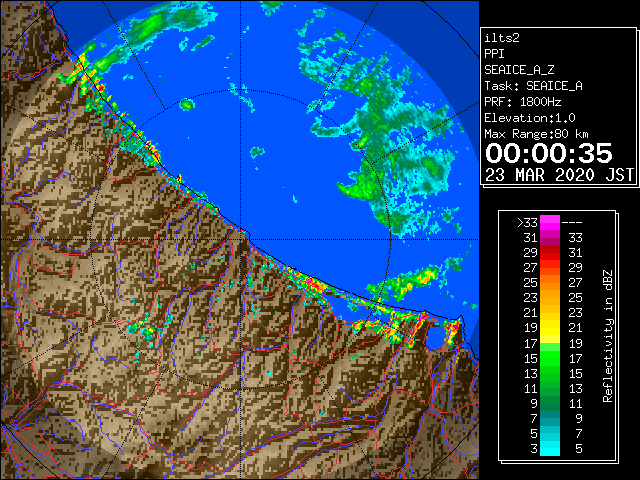The image size is (640, 480).
Task: Click the red 29-31 dBZ legend swatch
Action: pos(550,253)
